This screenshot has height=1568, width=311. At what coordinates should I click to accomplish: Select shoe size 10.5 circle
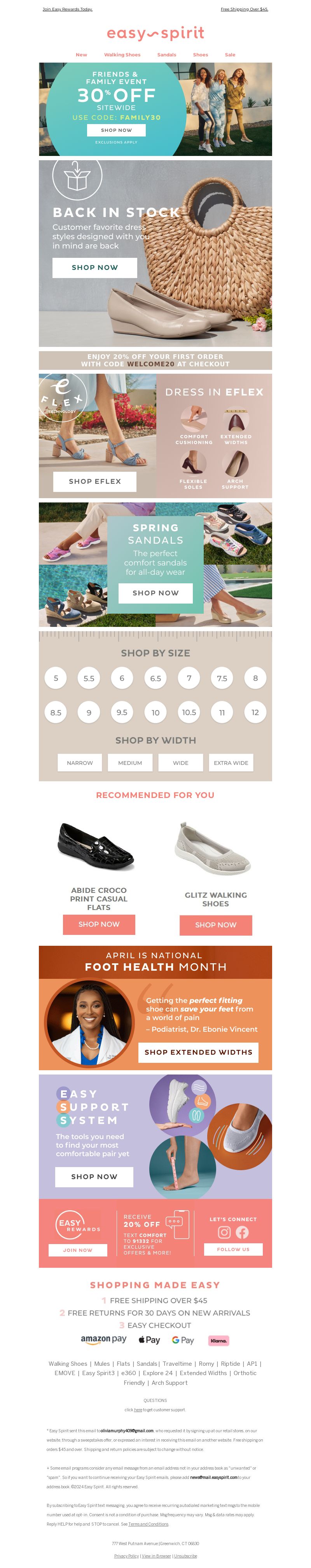tap(189, 712)
